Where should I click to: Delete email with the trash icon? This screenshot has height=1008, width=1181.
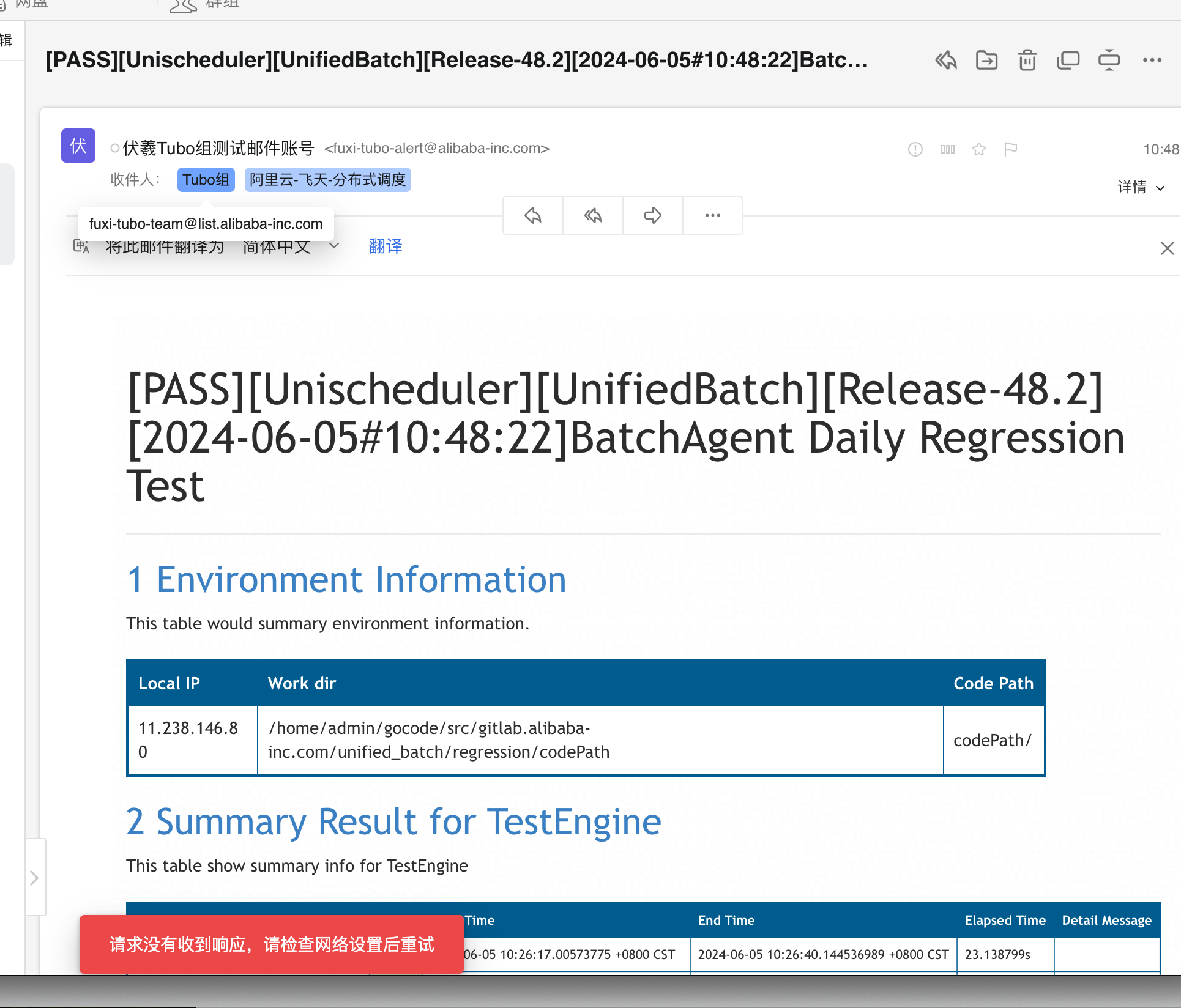[x=1027, y=61]
